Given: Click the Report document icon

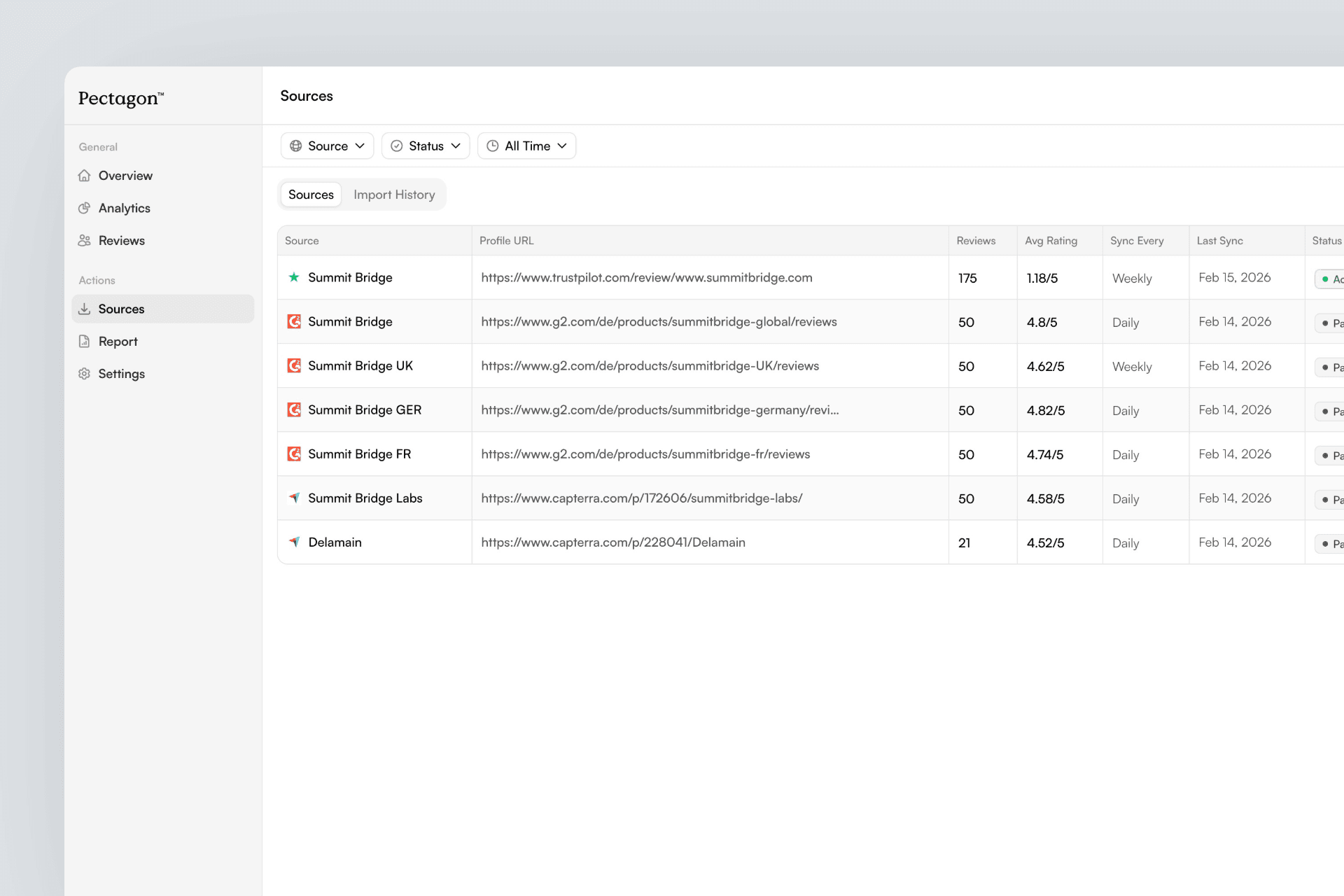Looking at the screenshot, I should click(x=85, y=342).
